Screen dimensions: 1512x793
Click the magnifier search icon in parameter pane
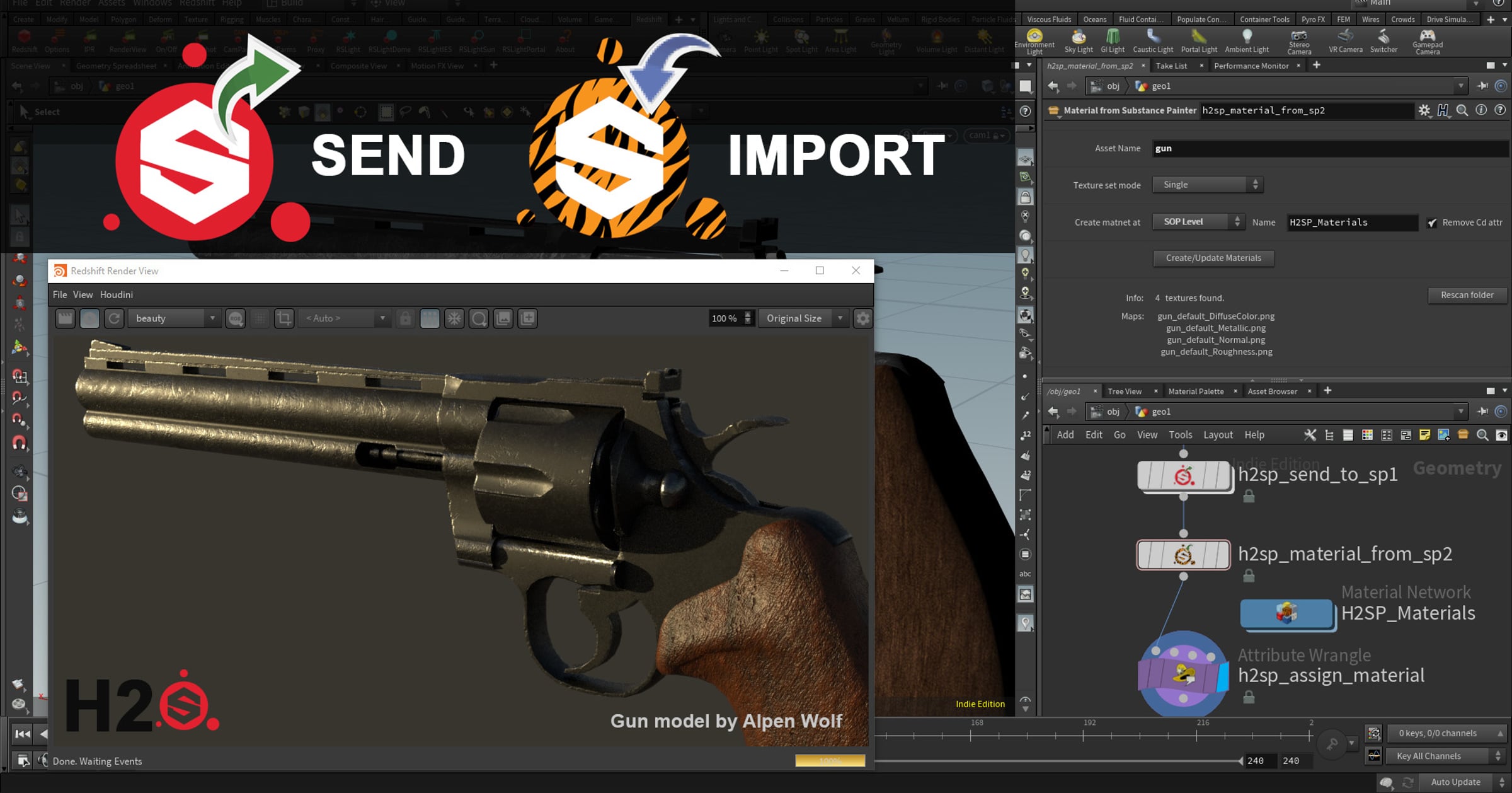1462,110
